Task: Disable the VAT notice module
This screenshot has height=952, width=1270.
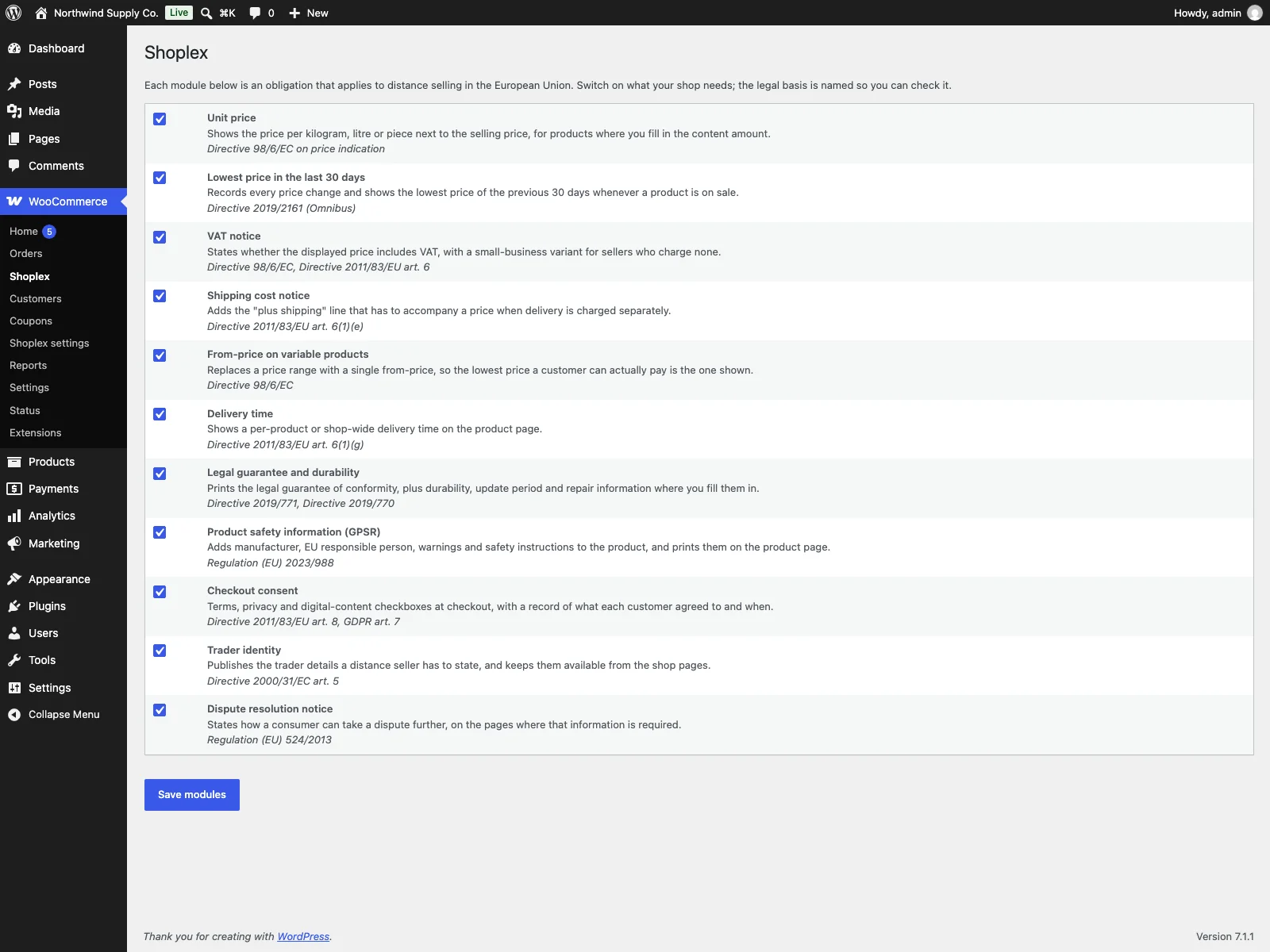Action: pos(160,237)
